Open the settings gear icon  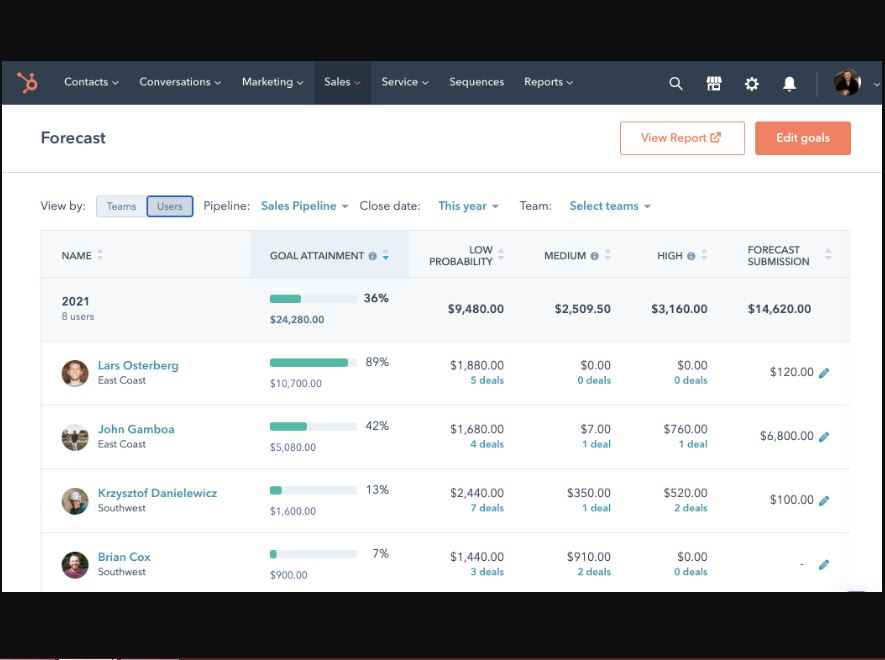tap(751, 83)
